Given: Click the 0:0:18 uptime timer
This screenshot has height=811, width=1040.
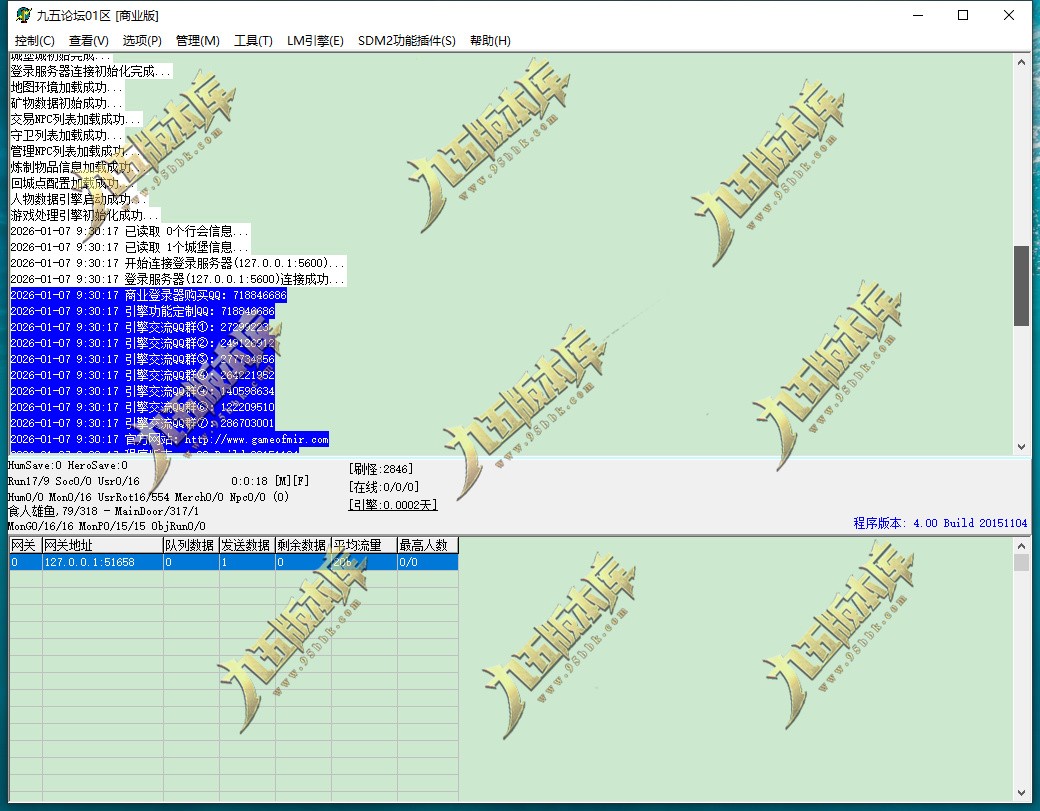Looking at the screenshot, I should click(x=249, y=481).
